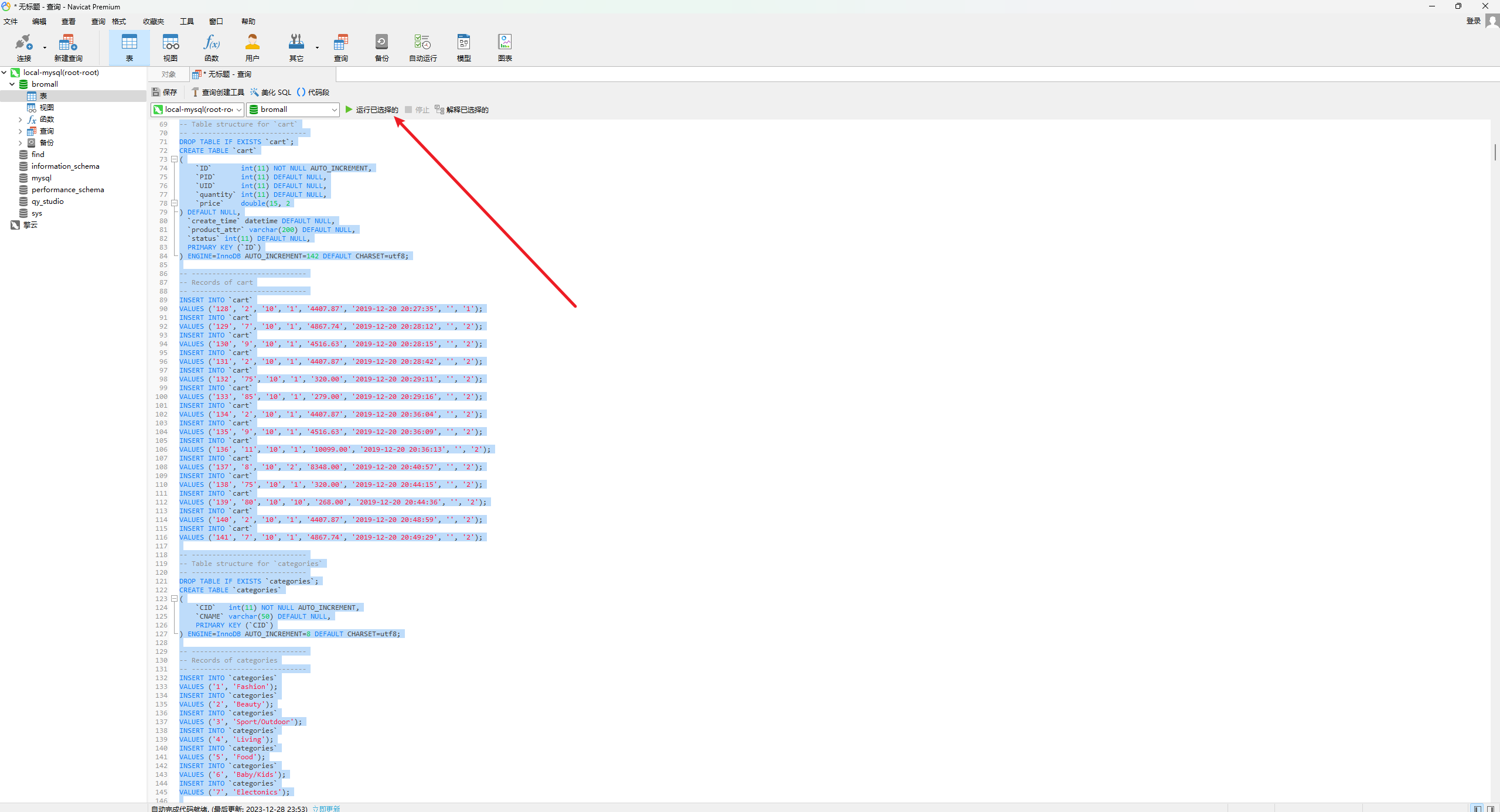Click the 立即更新 update link
1500x812 pixels.
(326, 808)
